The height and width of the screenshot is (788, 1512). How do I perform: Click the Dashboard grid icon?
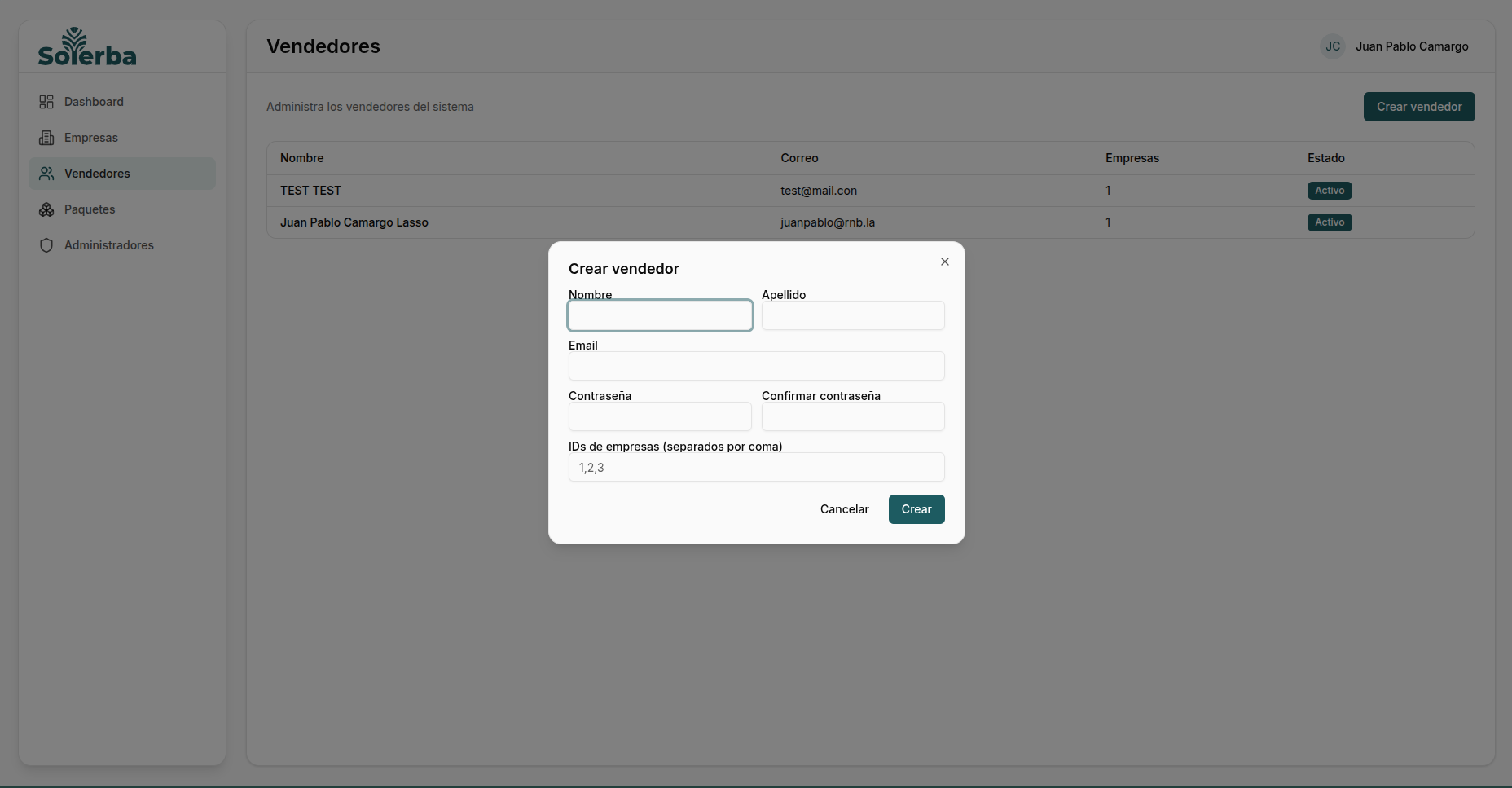coord(46,102)
